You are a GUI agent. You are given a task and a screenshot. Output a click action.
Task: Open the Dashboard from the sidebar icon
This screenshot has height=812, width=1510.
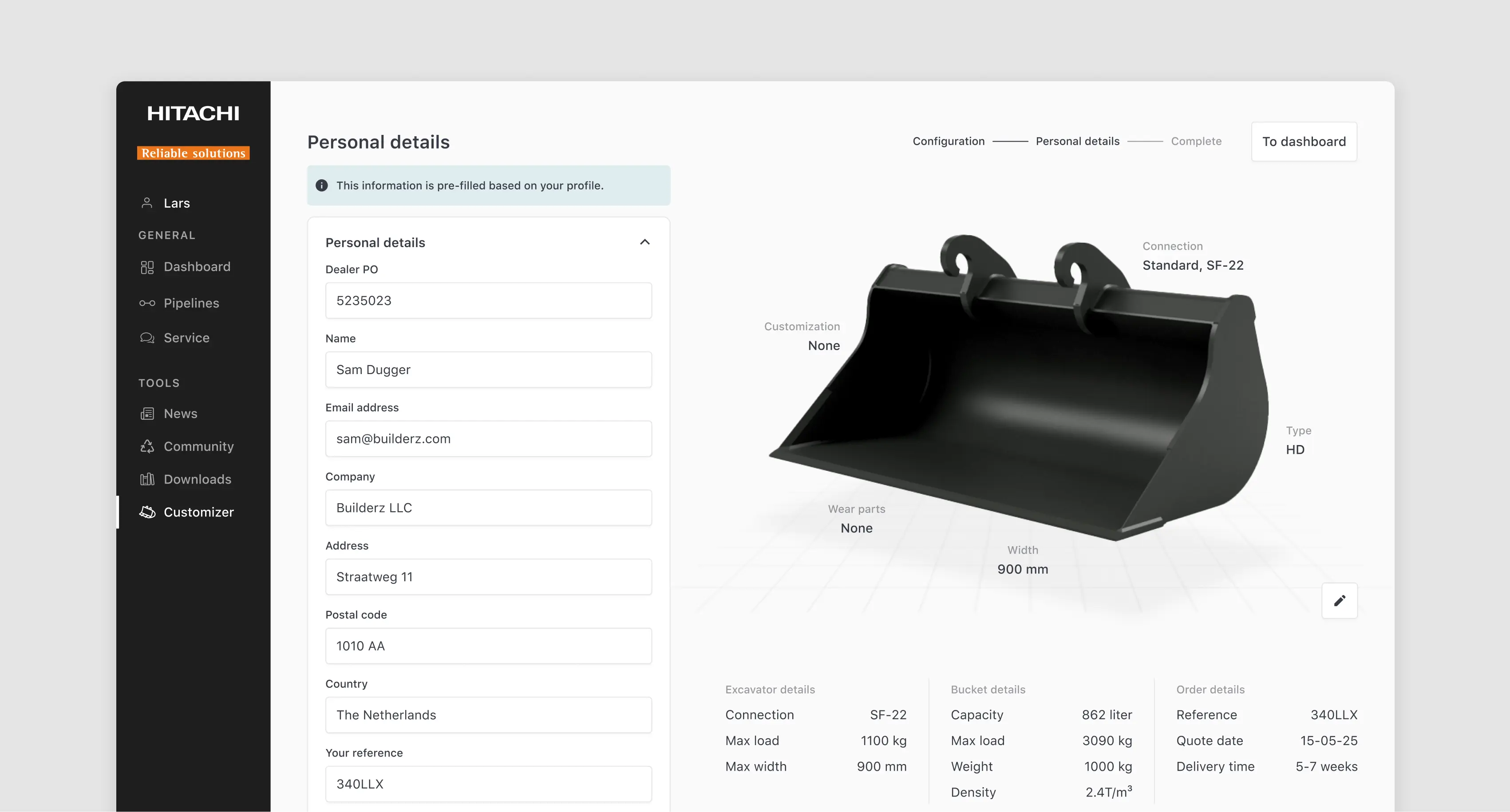click(147, 267)
